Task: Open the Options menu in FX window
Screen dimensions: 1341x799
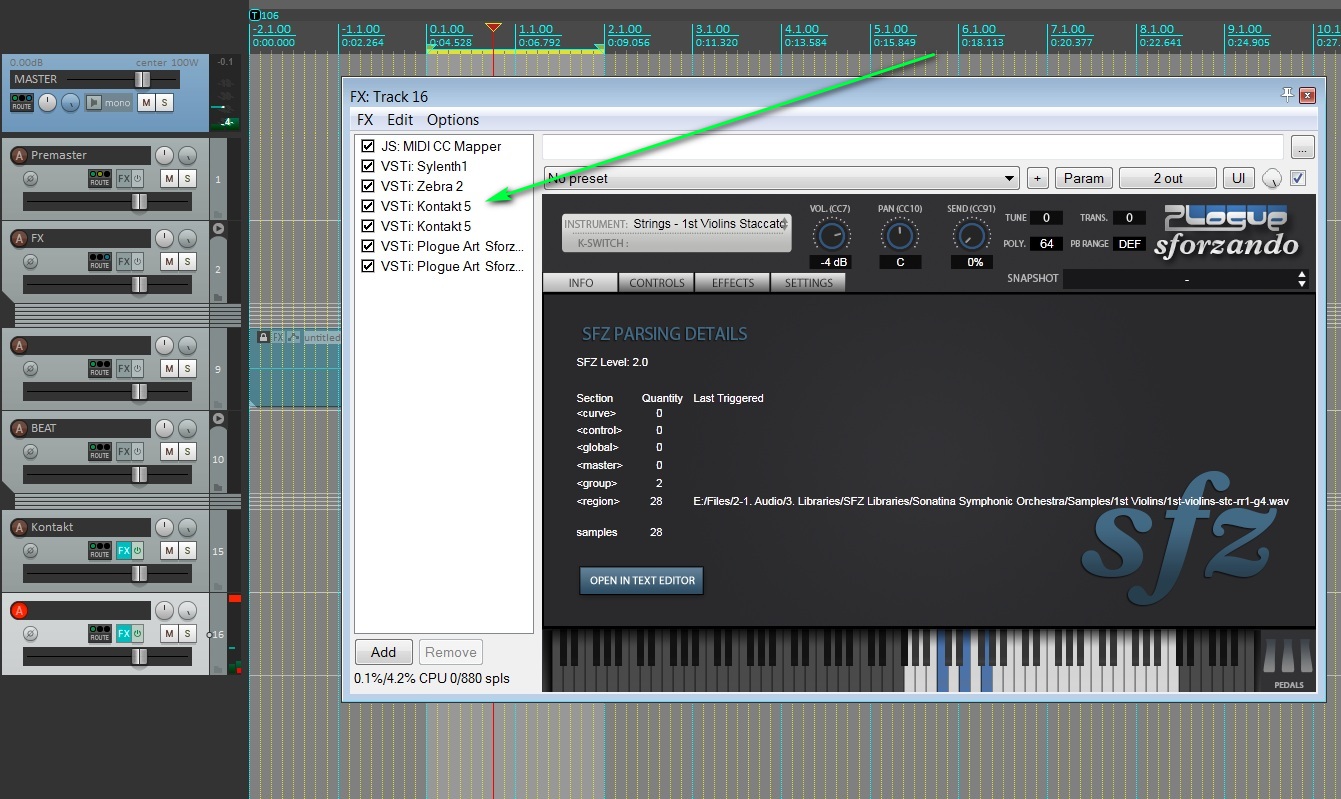Action: pyautogui.click(x=453, y=120)
